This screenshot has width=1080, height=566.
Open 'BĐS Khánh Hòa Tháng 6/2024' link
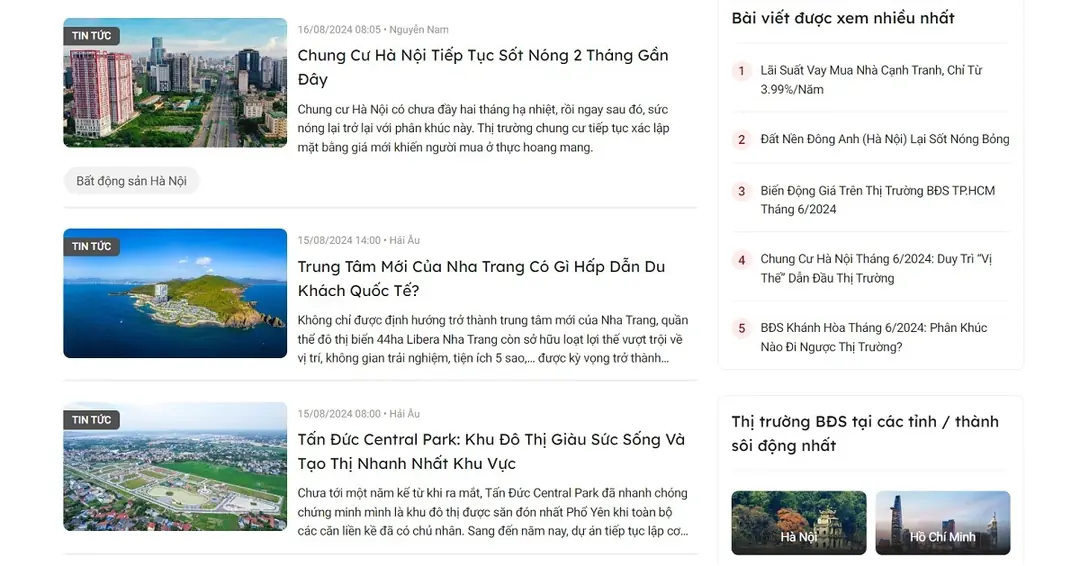[x=873, y=337]
